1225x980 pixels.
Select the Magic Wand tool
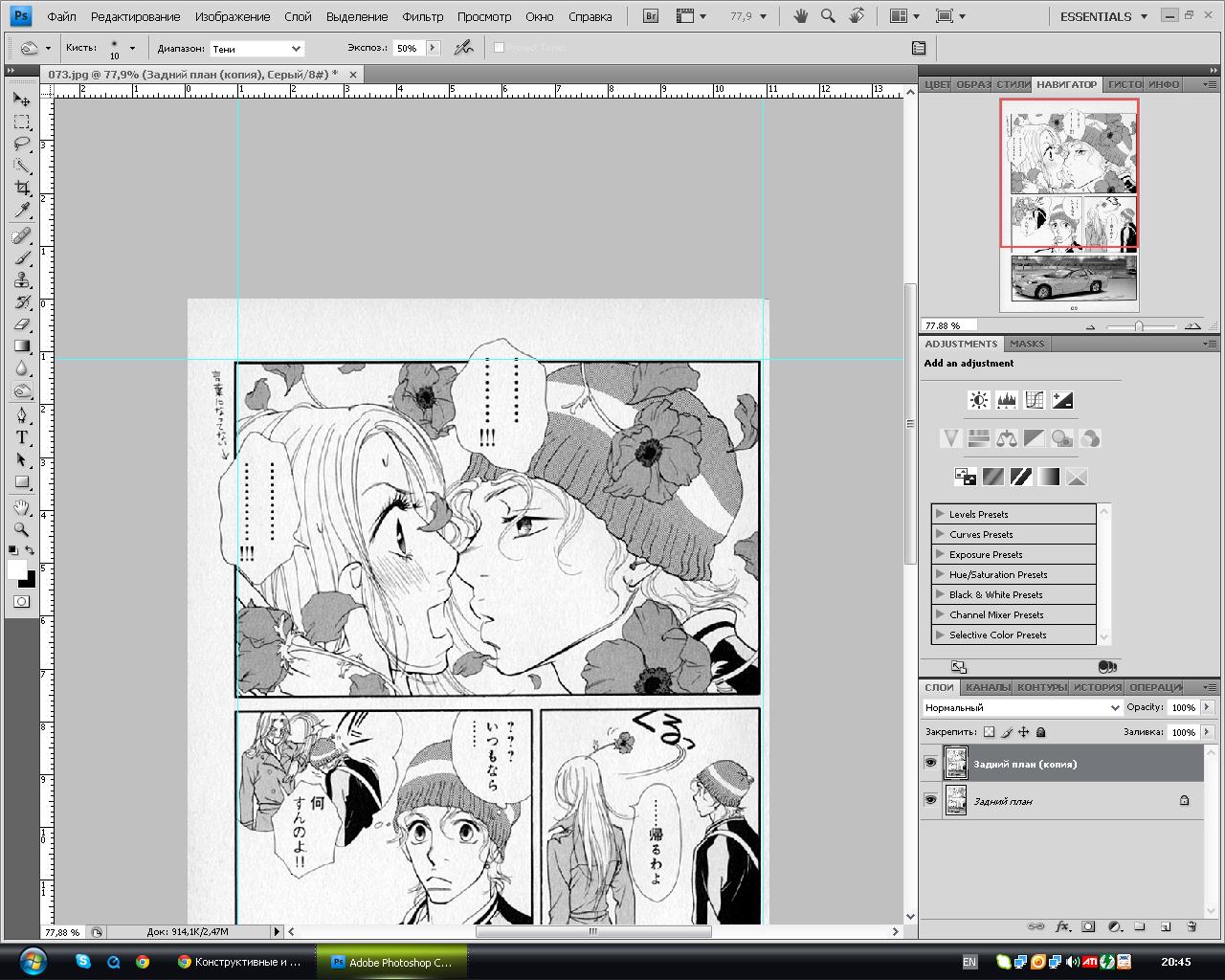pyautogui.click(x=21, y=167)
